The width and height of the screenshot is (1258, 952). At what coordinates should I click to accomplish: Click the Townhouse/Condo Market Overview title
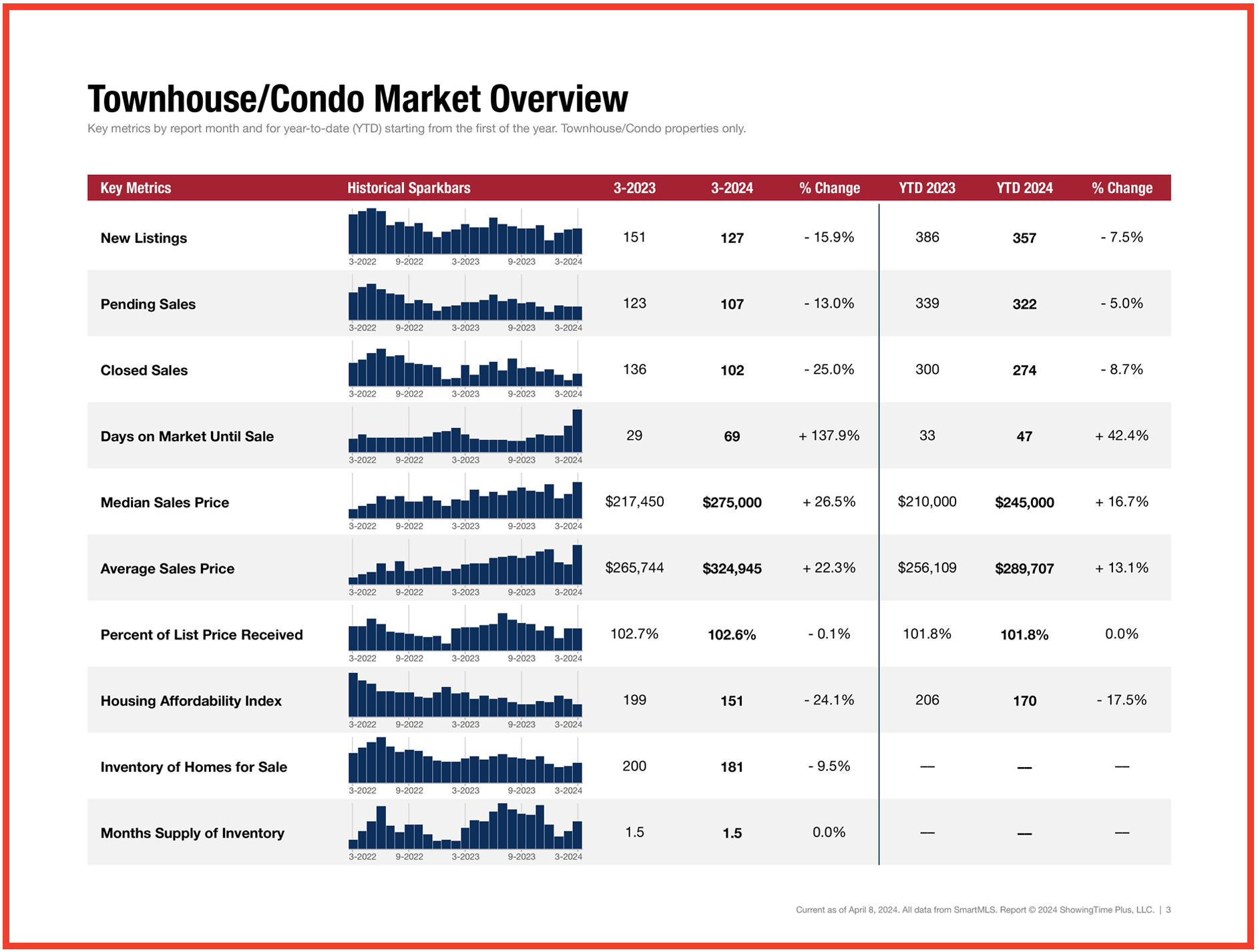click(357, 99)
